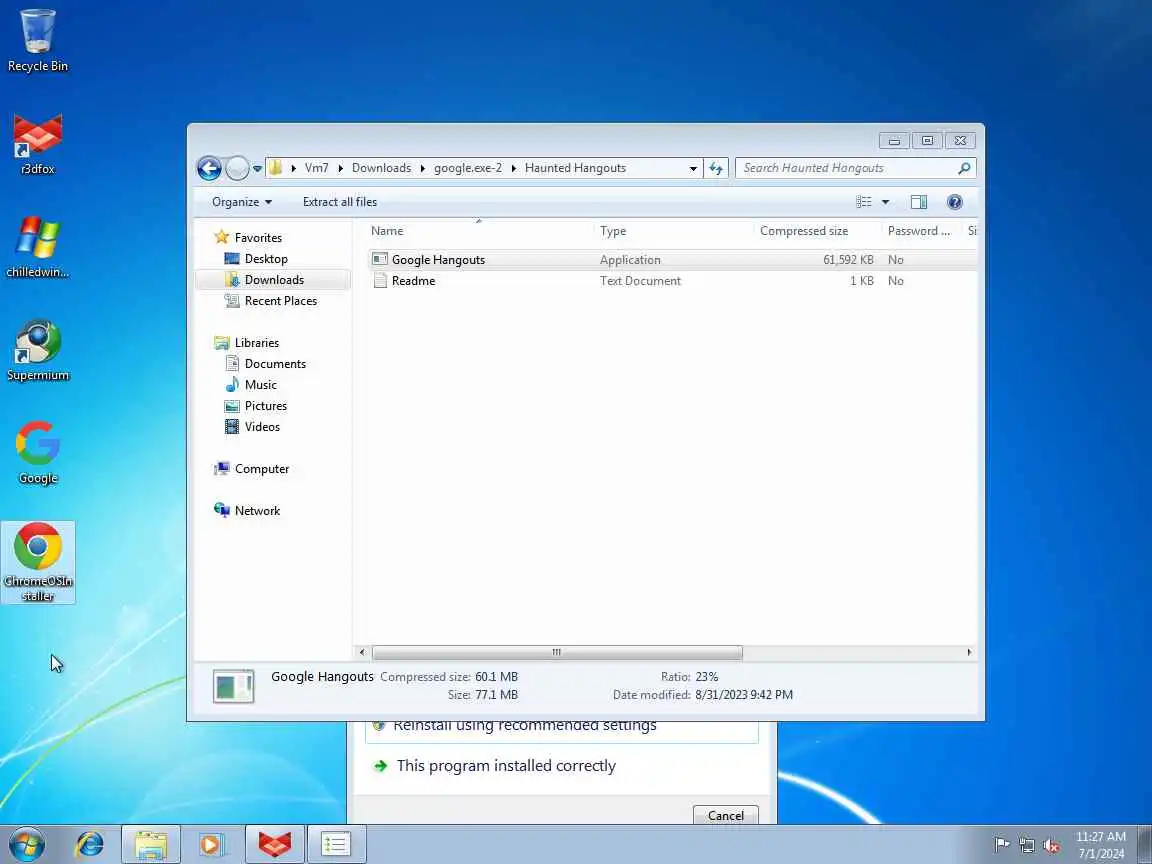Select the Google desktop icon
Image resolution: width=1152 pixels, height=864 pixels.
[x=37, y=453]
